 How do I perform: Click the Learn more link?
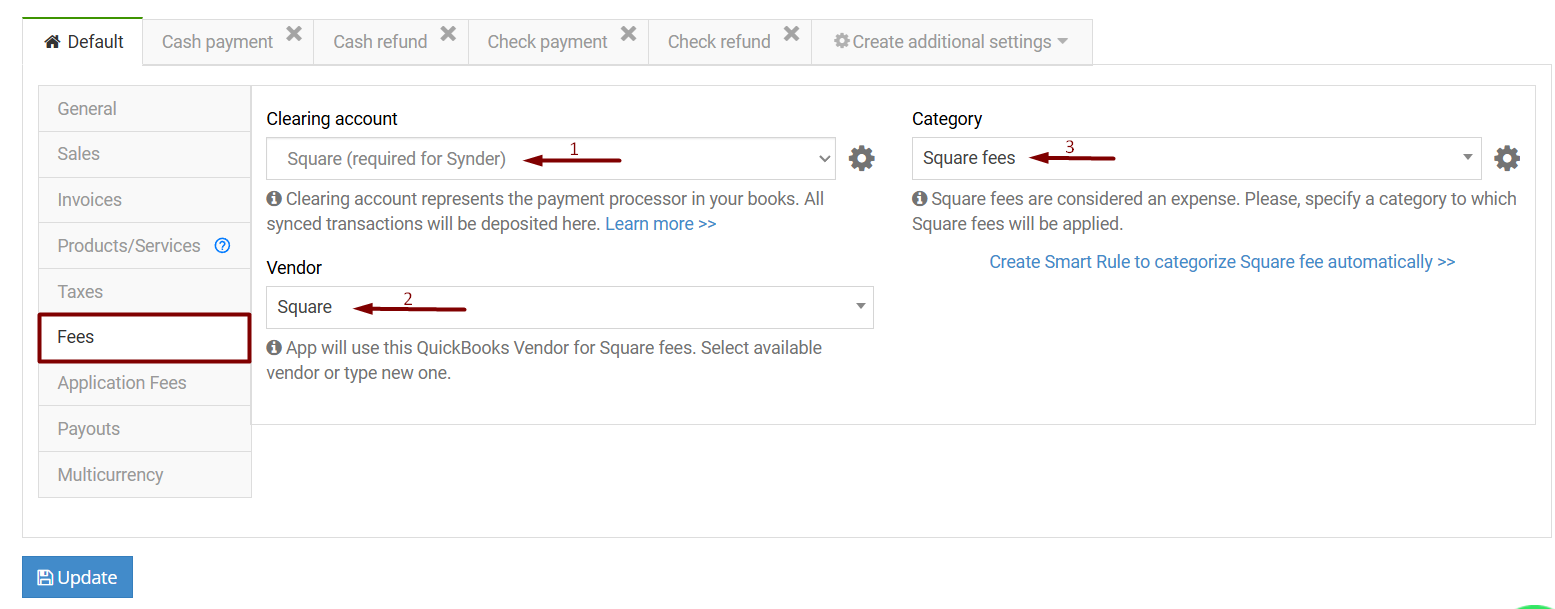(660, 223)
